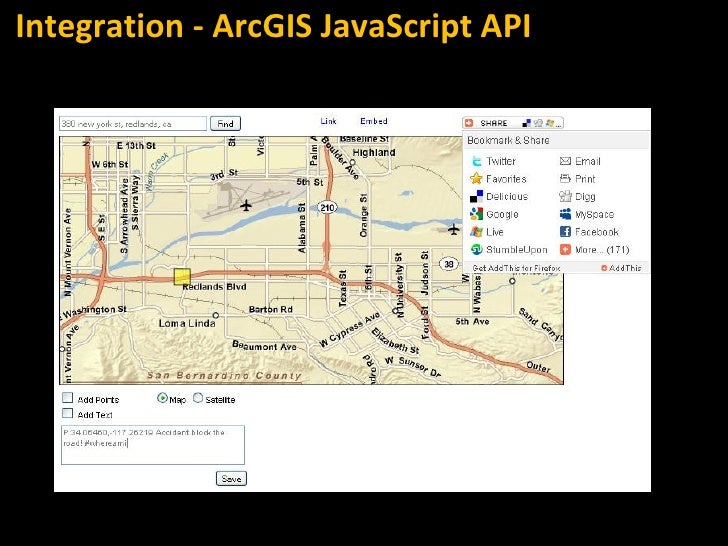This screenshot has height=546, width=728.
Task: Click the MySpace people icon
Action: (565, 214)
